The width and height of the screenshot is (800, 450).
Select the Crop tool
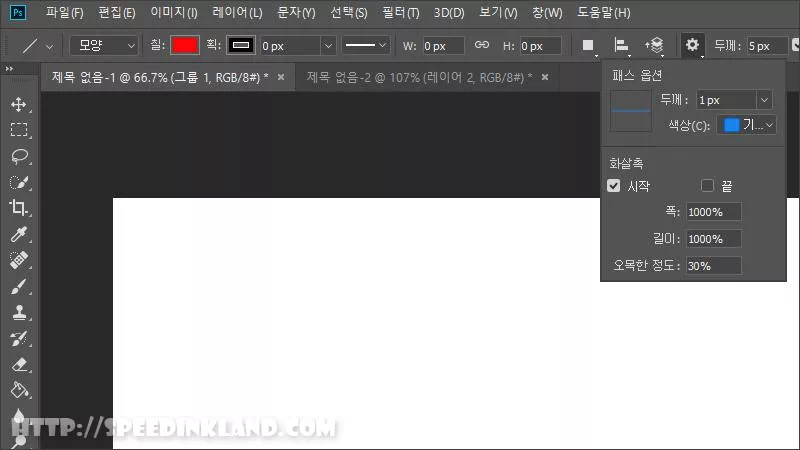[19, 208]
